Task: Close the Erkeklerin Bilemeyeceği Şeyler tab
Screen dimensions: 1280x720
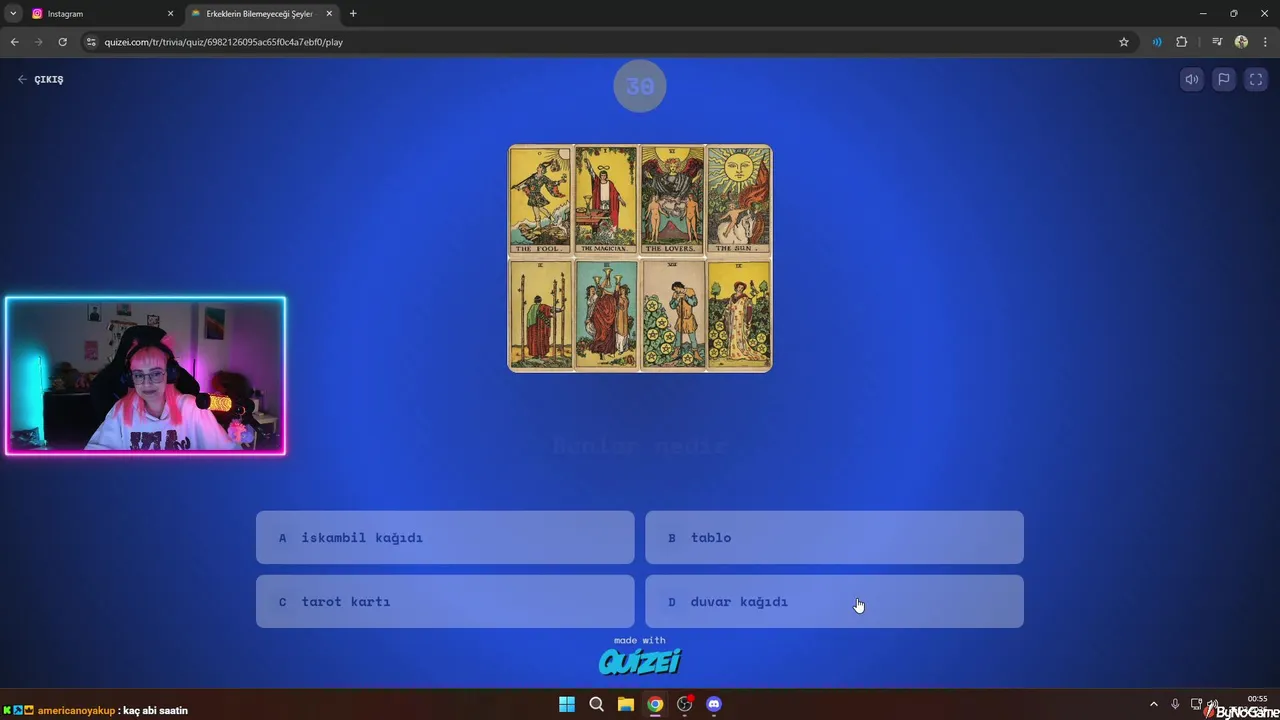Action: tap(329, 14)
